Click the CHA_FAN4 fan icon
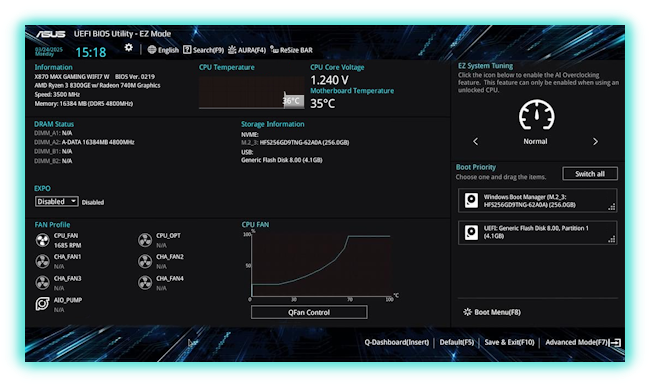Screen dimensions: 650x387 tap(145, 283)
